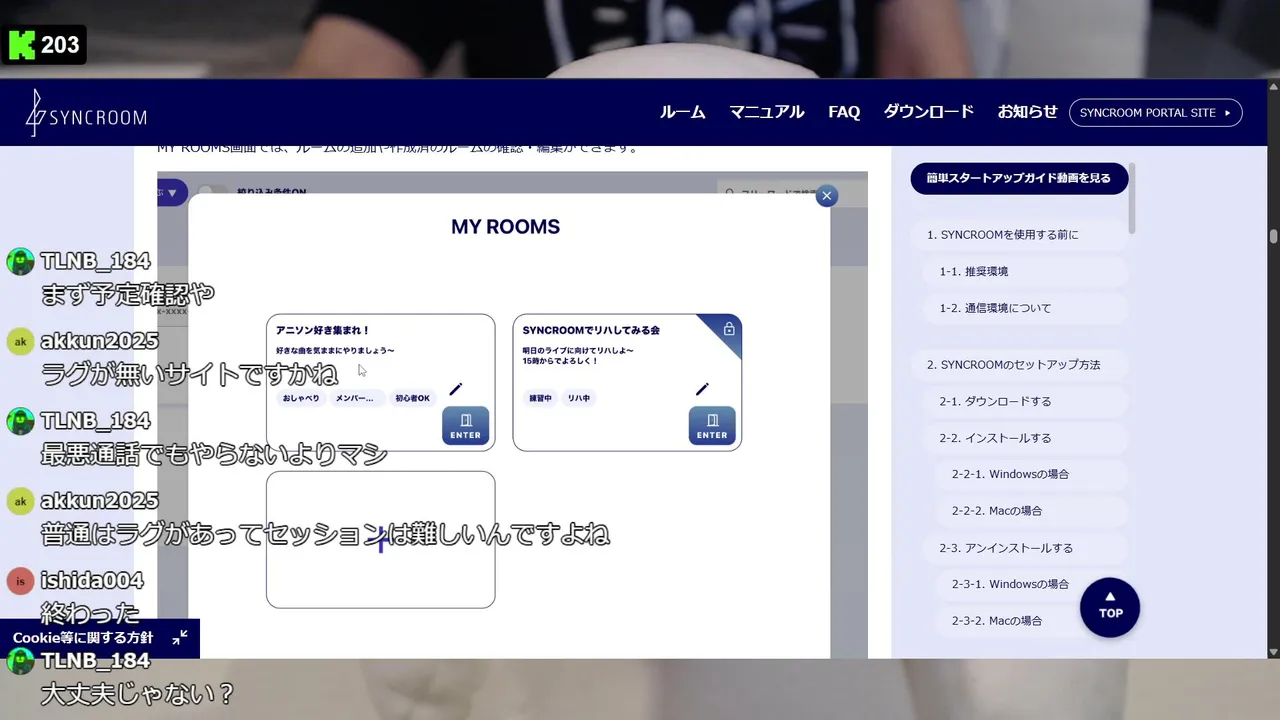Click the dropdown arrow beside filter toggle
Viewport: 1280px width, 720px height.
tap(172, 192)
